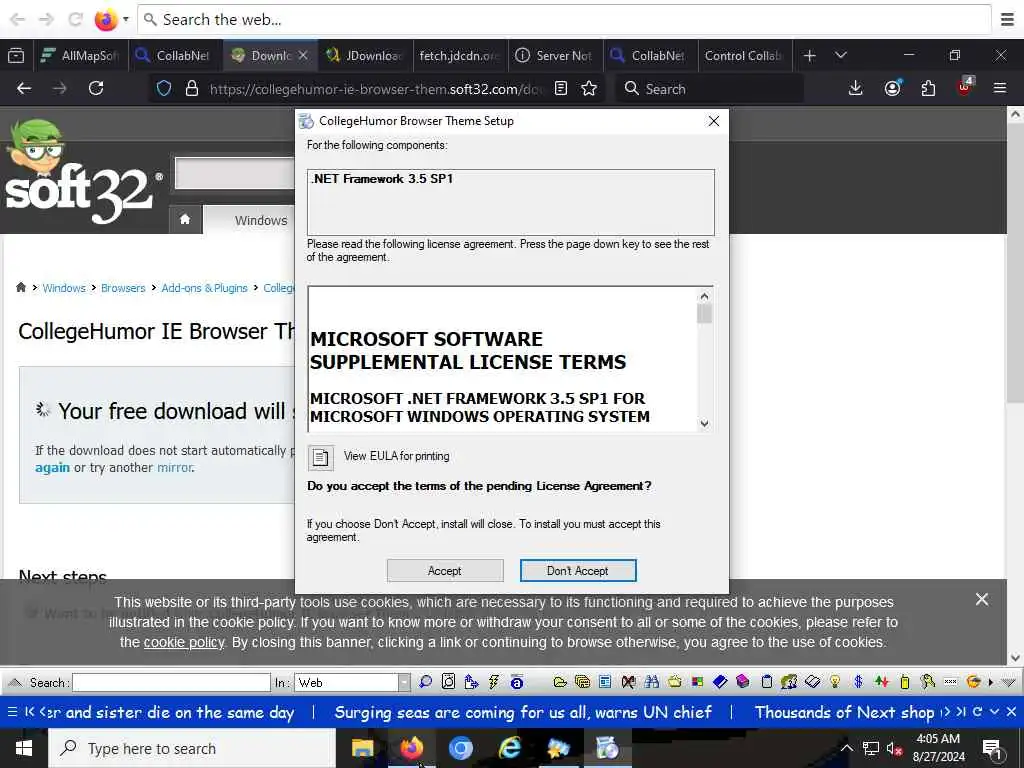This screenshot has width=1024, height=768.
Task: Open news ticker menu icon
Action: coord(12,712)
